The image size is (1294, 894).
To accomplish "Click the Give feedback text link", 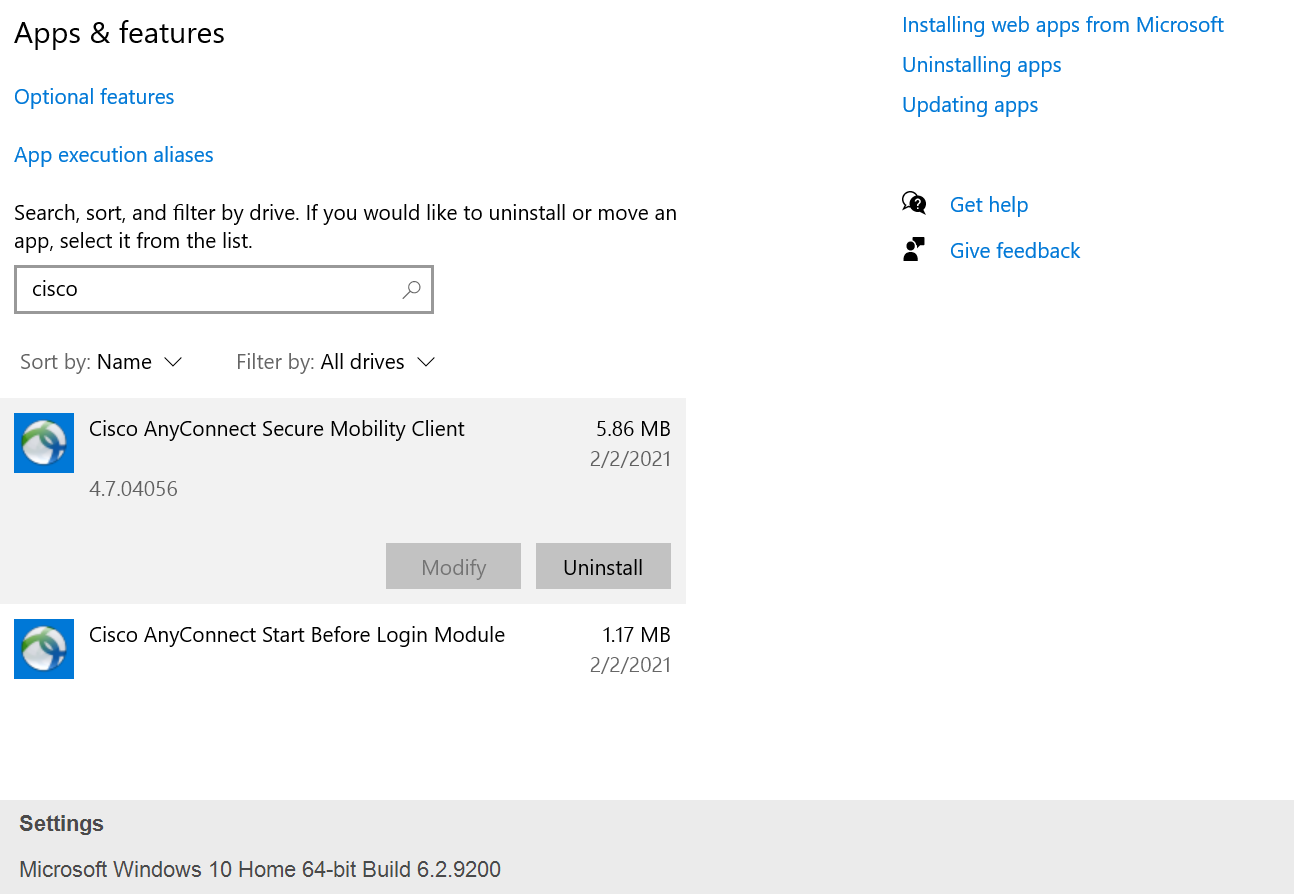I will pyautogui.click(x=1014, y=251).
